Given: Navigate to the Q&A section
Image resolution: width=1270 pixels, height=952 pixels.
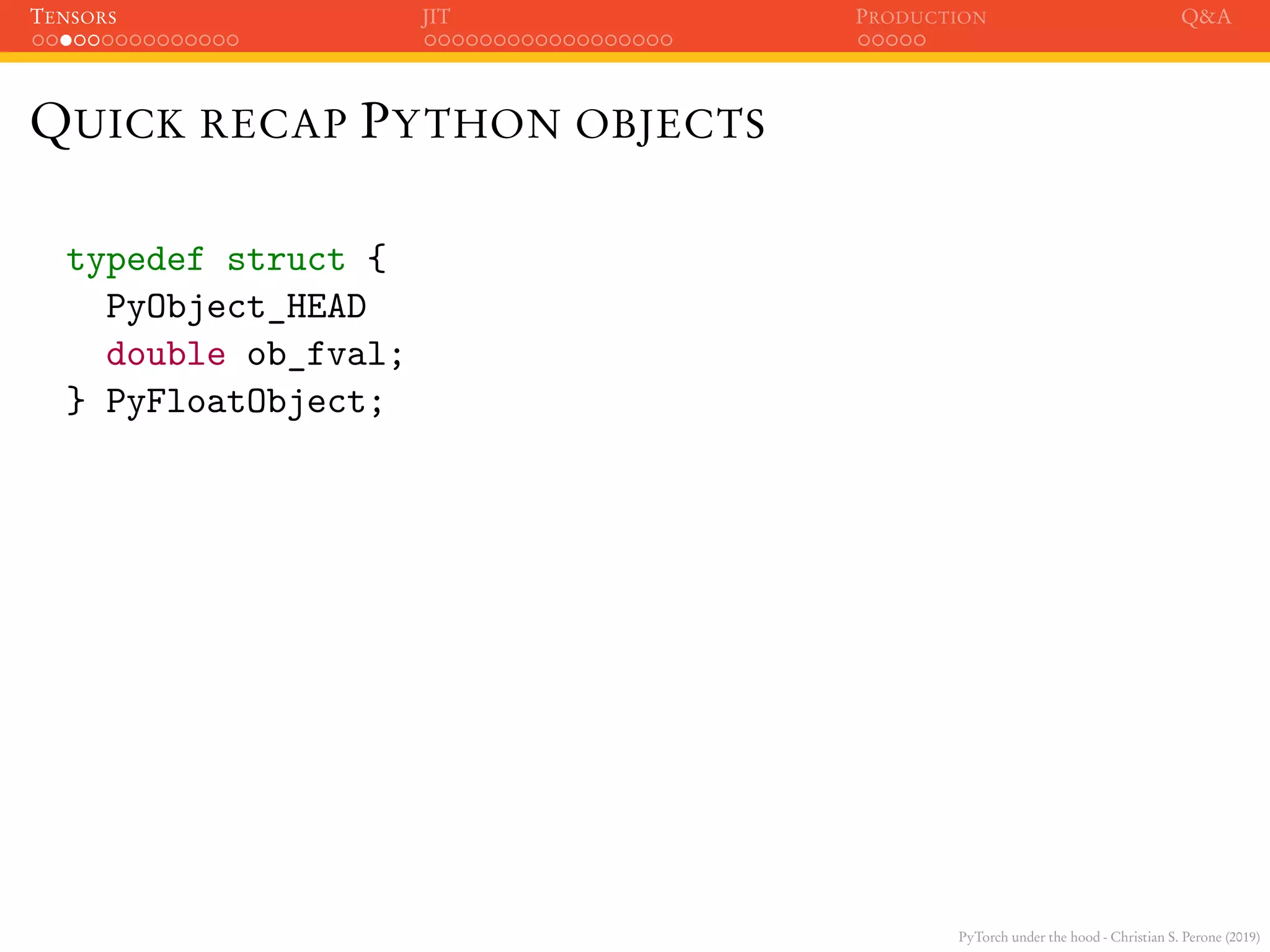Looking at the screenshot, I should [1206, 17].
